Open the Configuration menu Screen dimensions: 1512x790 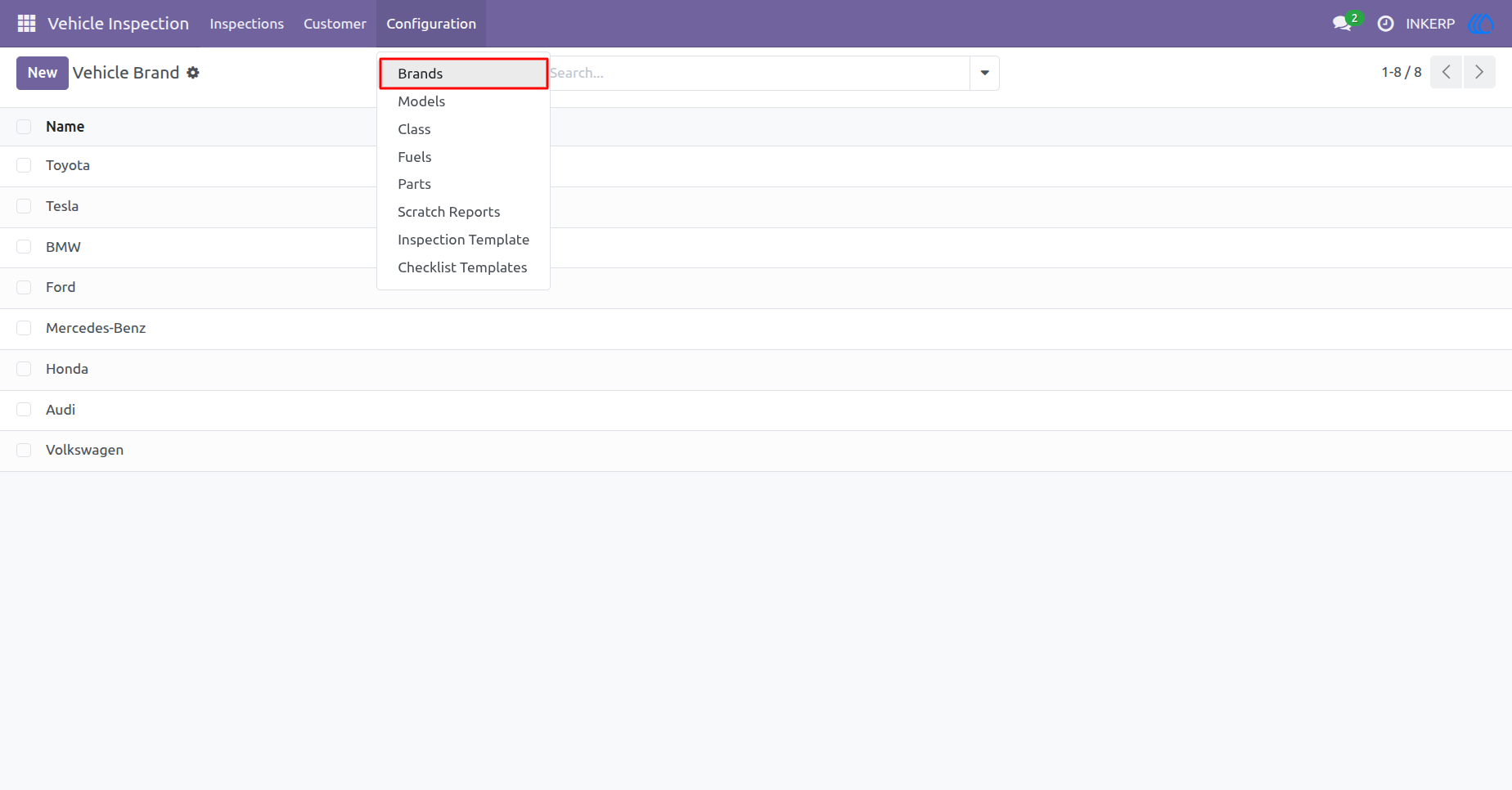431,24
